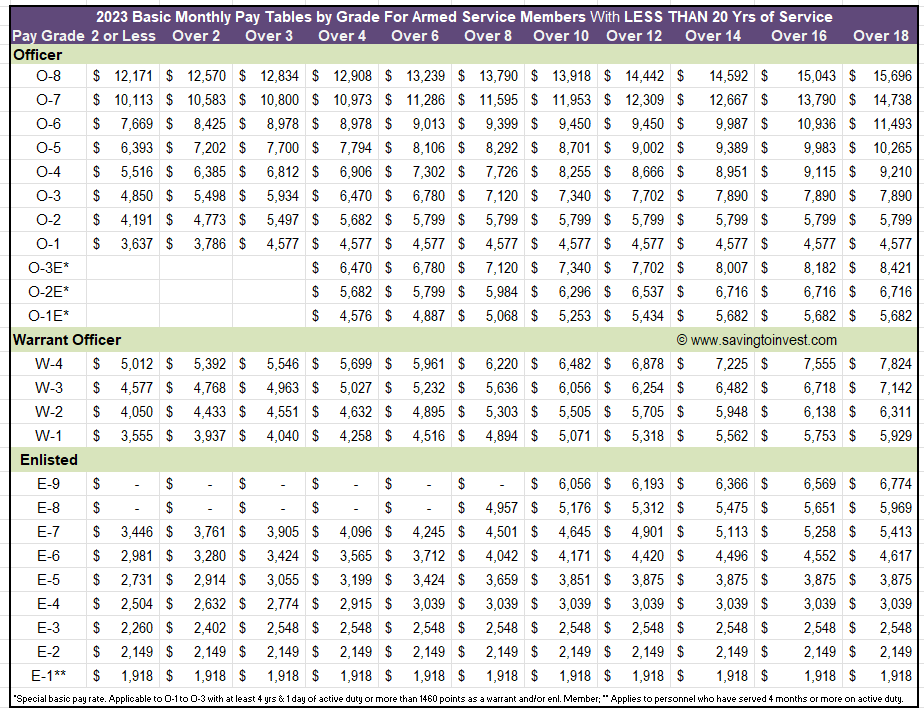This screenshot has width=924, height=708.
Task: Select the O-8 row label
Action: [48, 76]
